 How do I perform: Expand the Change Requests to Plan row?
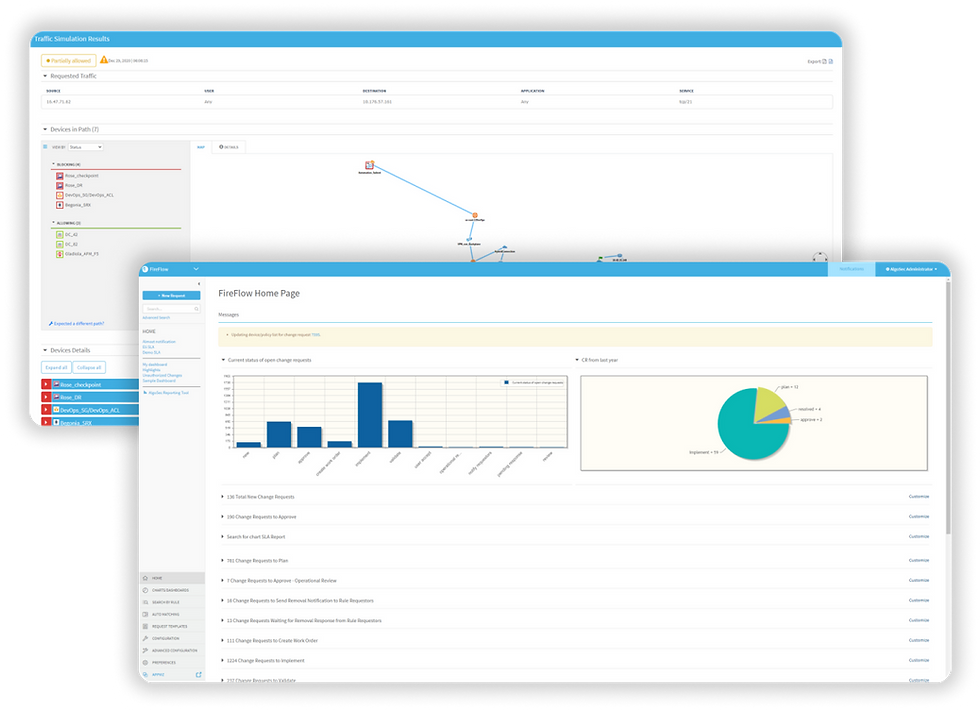click(222, 560)
